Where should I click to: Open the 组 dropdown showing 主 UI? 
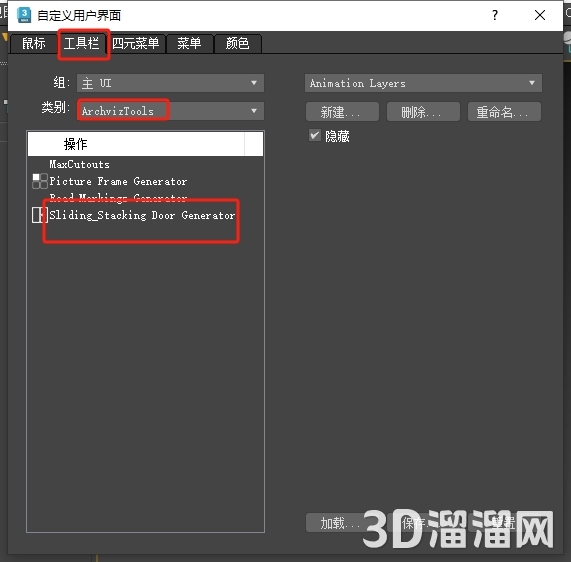tap(170, 83)
